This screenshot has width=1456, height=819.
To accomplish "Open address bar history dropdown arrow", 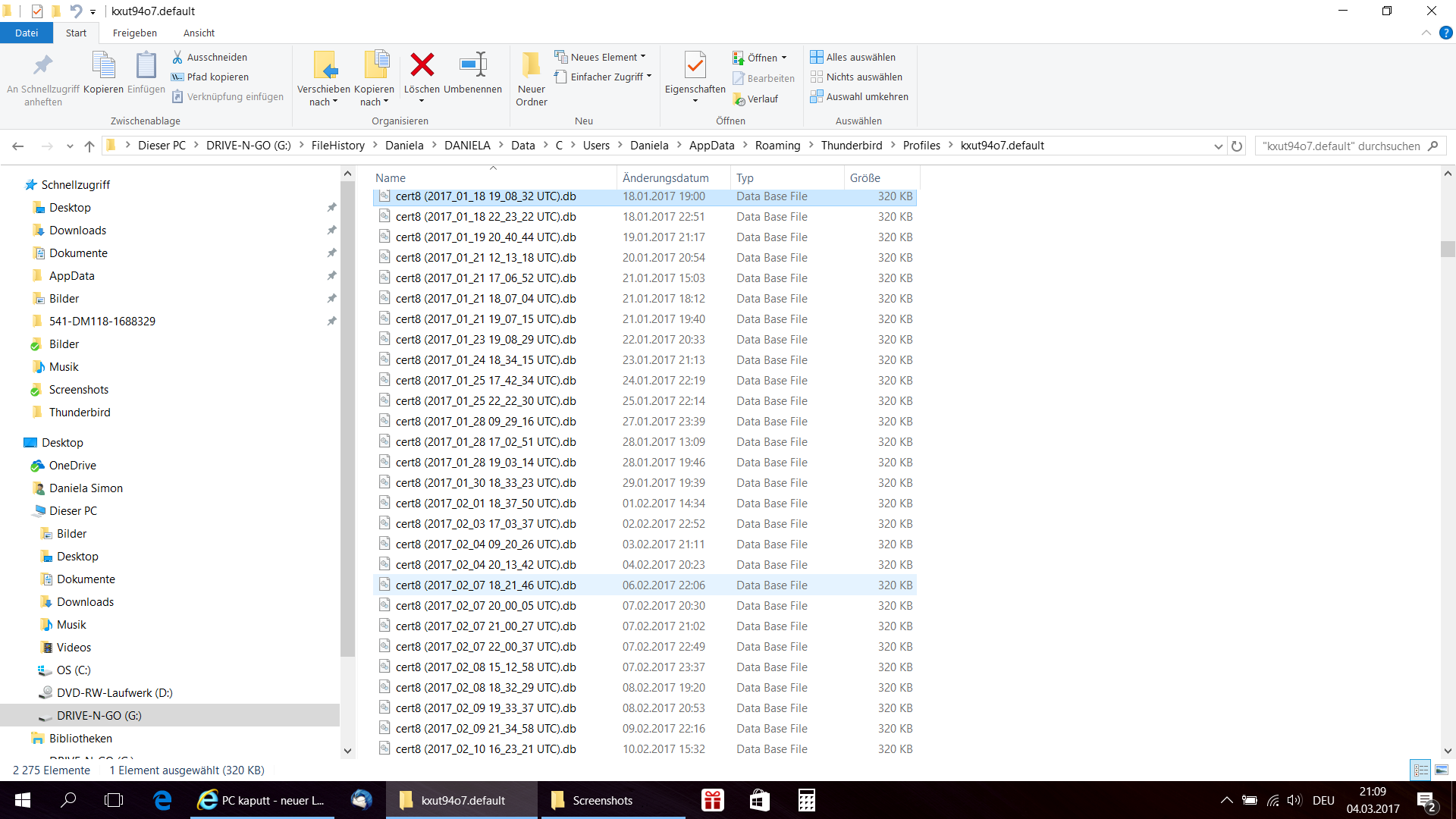I will (1218, 146).
